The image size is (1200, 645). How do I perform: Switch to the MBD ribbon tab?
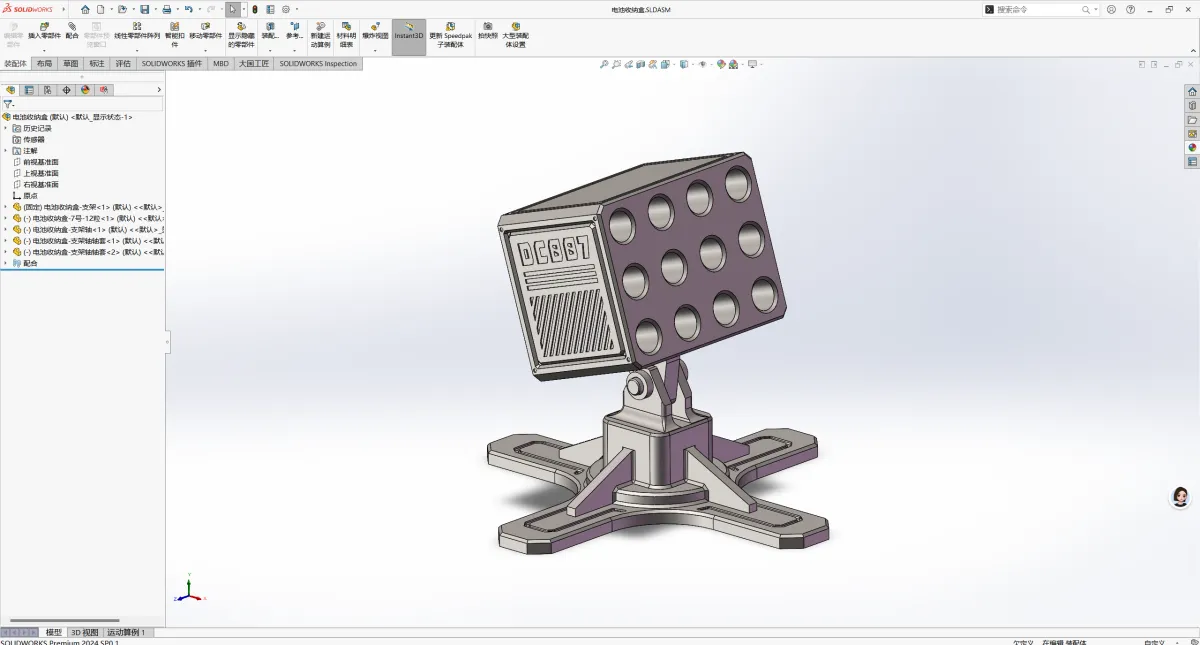221,63
